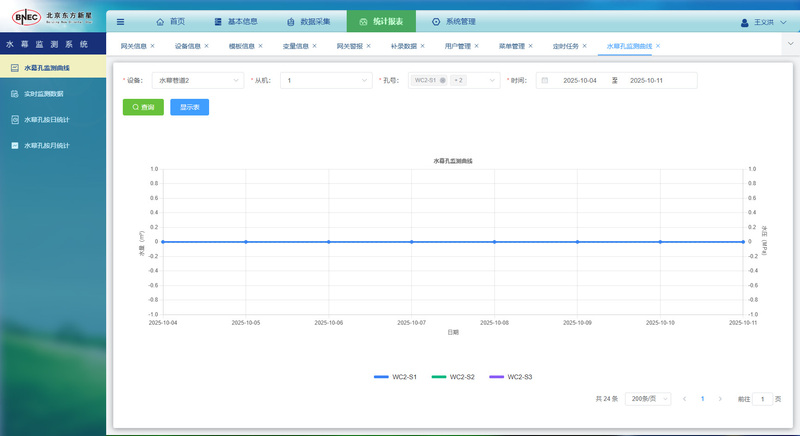Open the 200条/页 page size dropdown
Viewport: 800px width, 436px height.
647,398
